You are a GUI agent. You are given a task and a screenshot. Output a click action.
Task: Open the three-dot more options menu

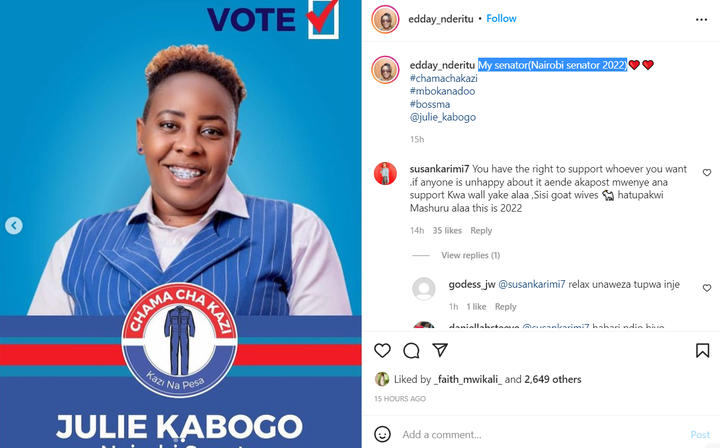coord(701,19)
